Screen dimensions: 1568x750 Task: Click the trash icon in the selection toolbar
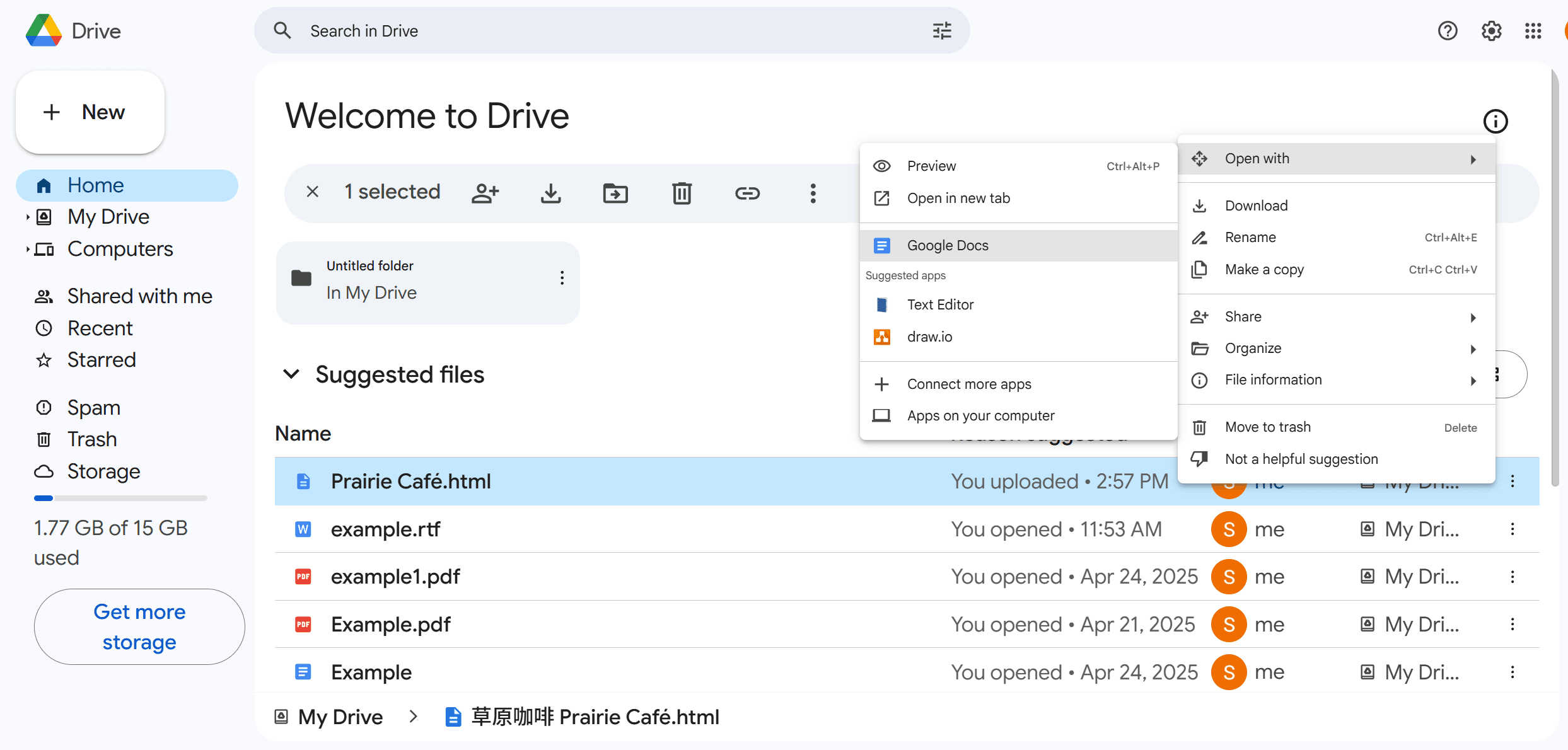pyautogui.click(x=682, y=193)
